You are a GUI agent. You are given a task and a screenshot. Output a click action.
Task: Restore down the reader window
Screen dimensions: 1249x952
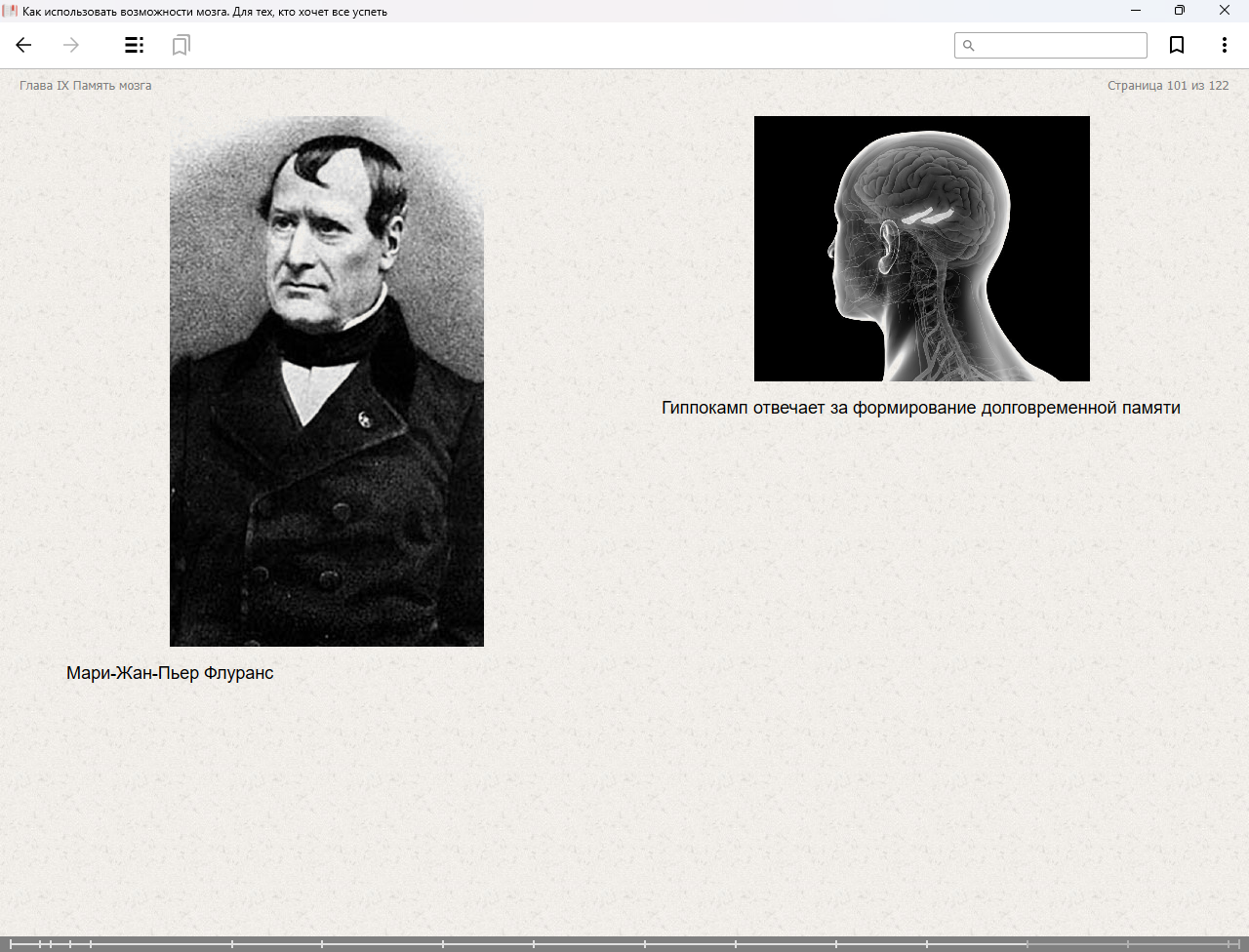[1180, 11]
